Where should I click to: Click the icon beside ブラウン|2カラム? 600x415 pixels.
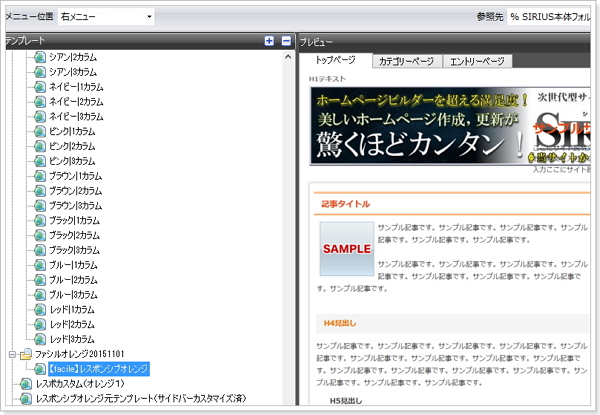point(40,190)
